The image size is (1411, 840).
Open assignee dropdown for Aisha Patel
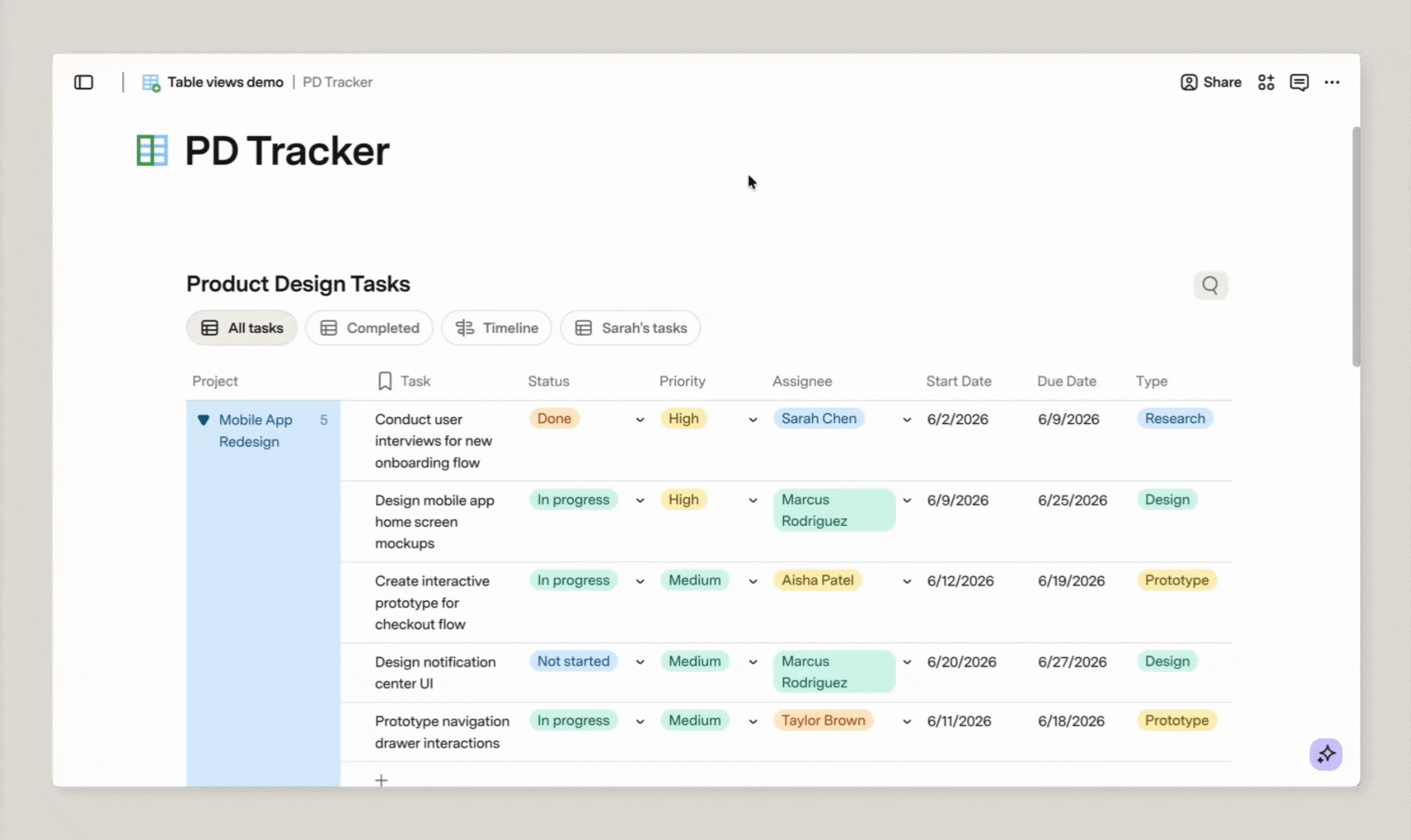907,582
